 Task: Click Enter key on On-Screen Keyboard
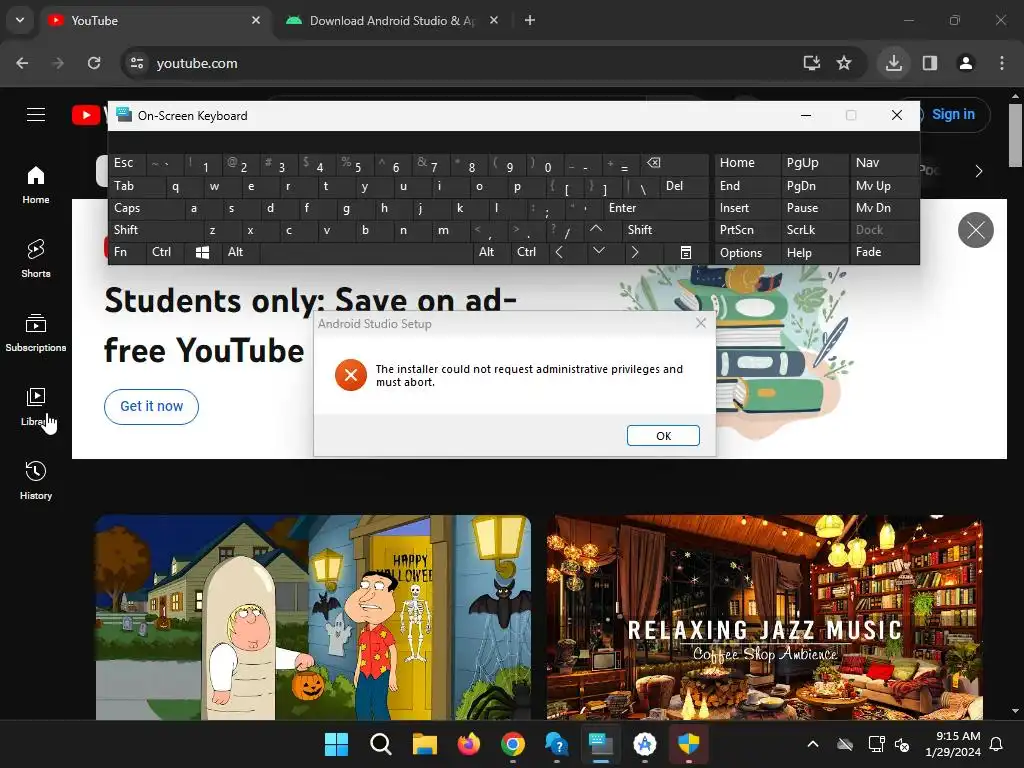[656, 208]
